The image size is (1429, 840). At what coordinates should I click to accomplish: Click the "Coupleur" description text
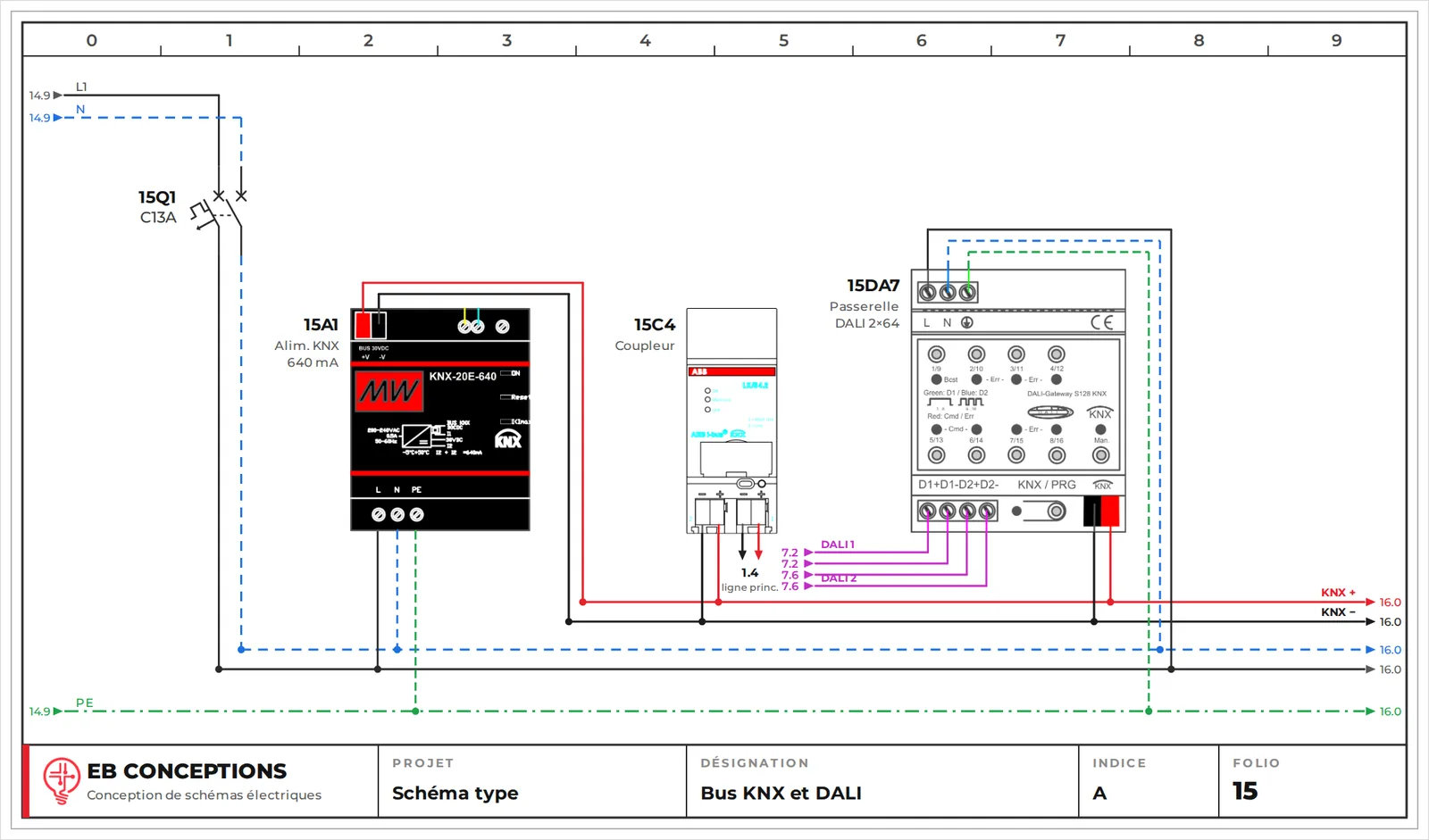pyautogui.click(x=645, y=345)
